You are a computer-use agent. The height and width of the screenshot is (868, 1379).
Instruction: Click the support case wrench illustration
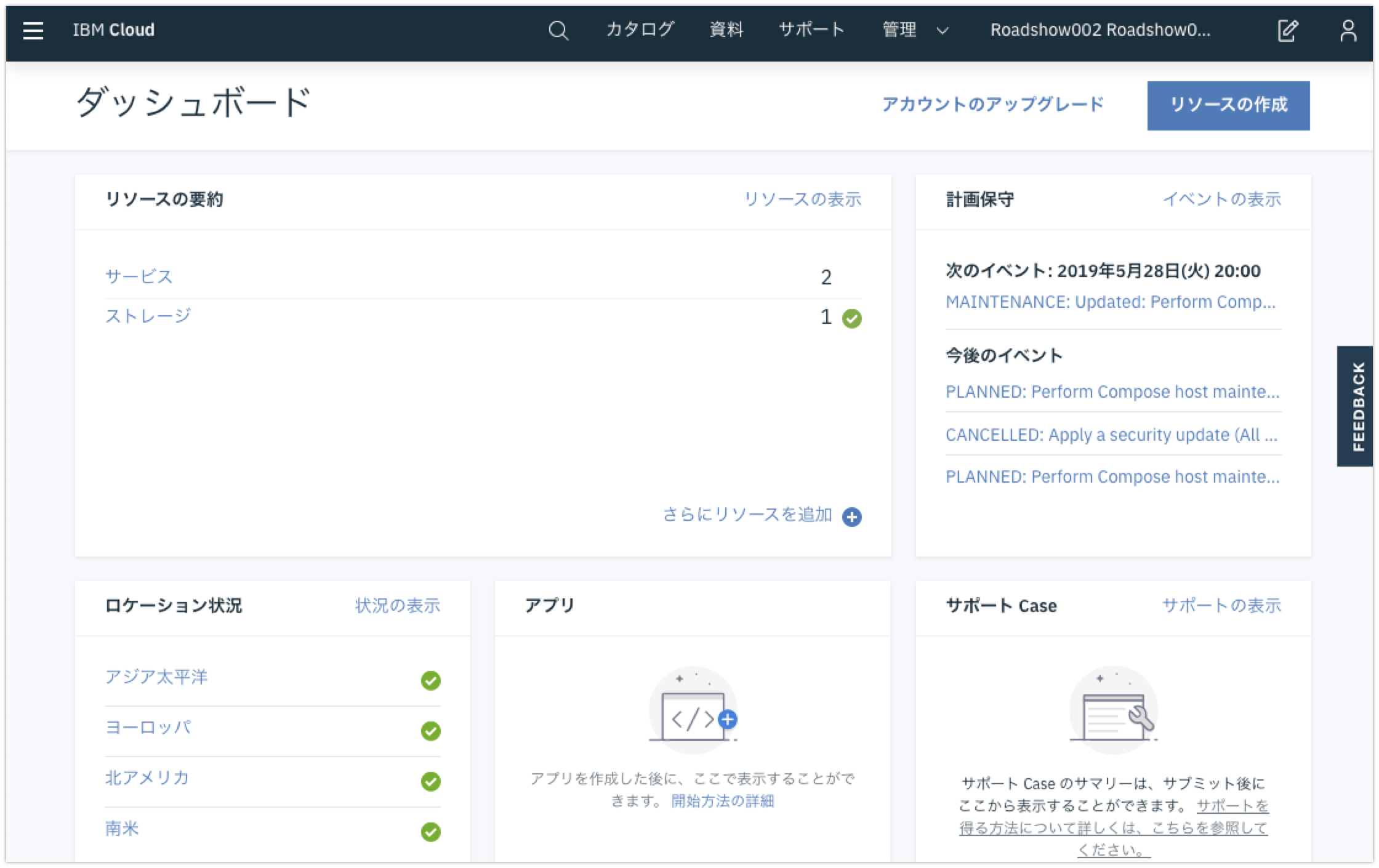(x=1114, y=710)
